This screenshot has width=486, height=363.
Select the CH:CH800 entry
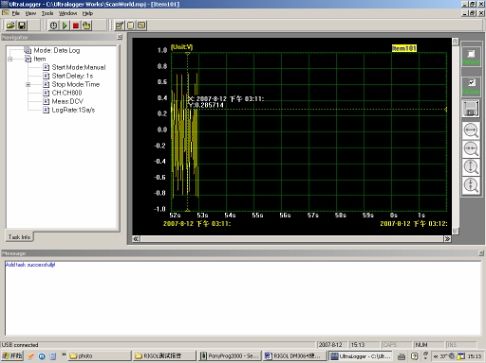67,93
